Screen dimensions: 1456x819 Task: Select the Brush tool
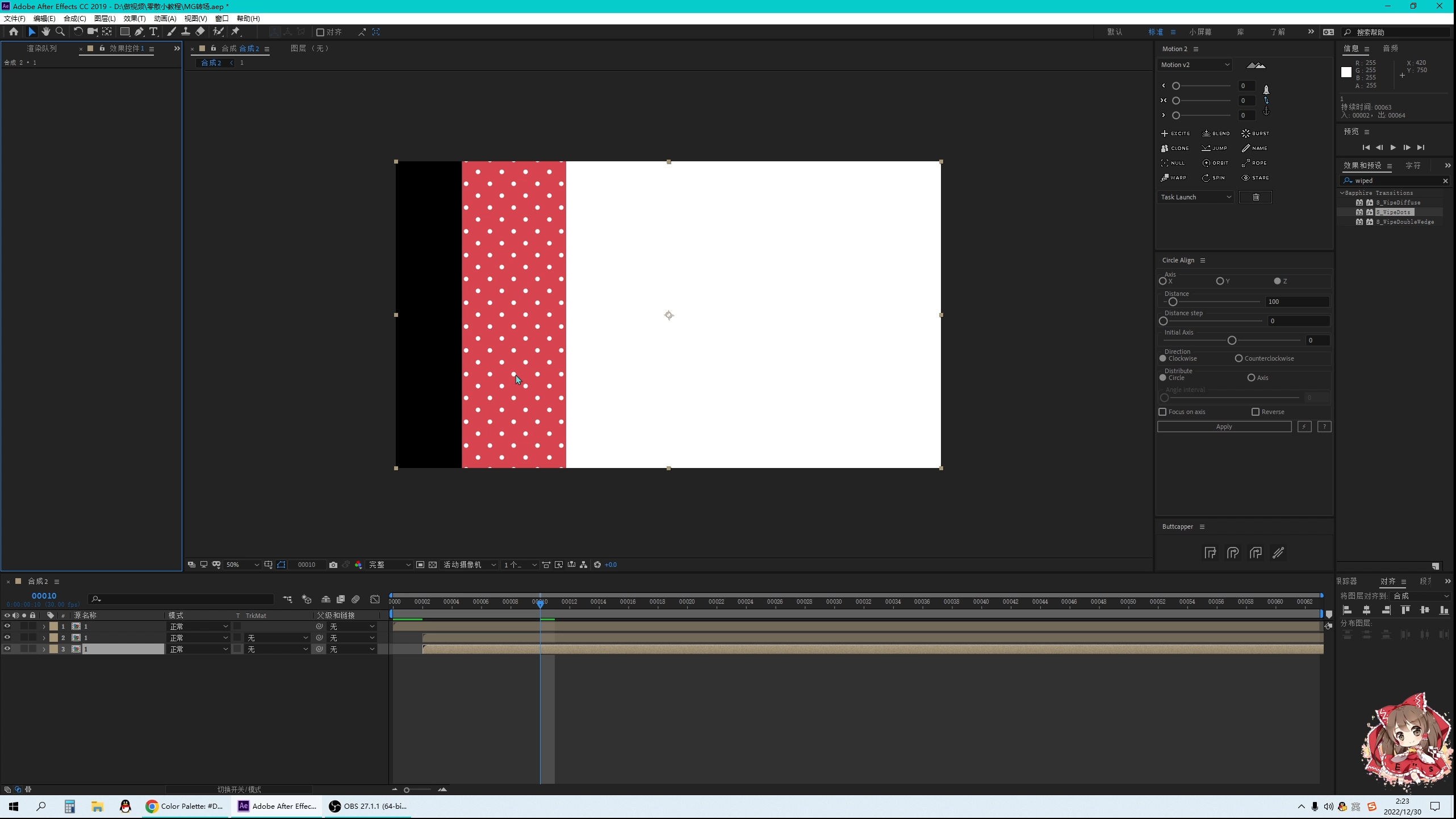click(x=171, y=32)
